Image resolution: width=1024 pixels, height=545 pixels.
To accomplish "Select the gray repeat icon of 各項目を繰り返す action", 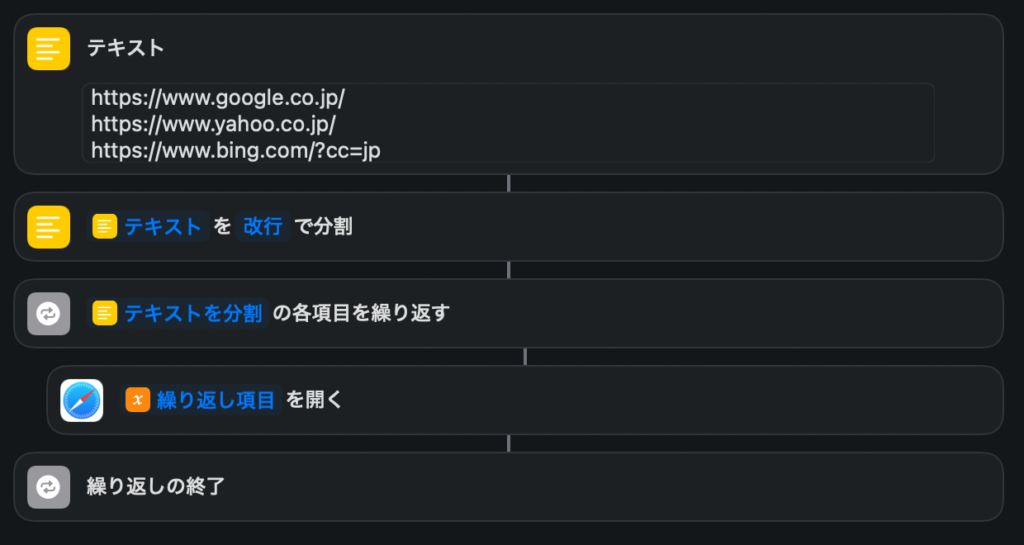I will [48, 313].
